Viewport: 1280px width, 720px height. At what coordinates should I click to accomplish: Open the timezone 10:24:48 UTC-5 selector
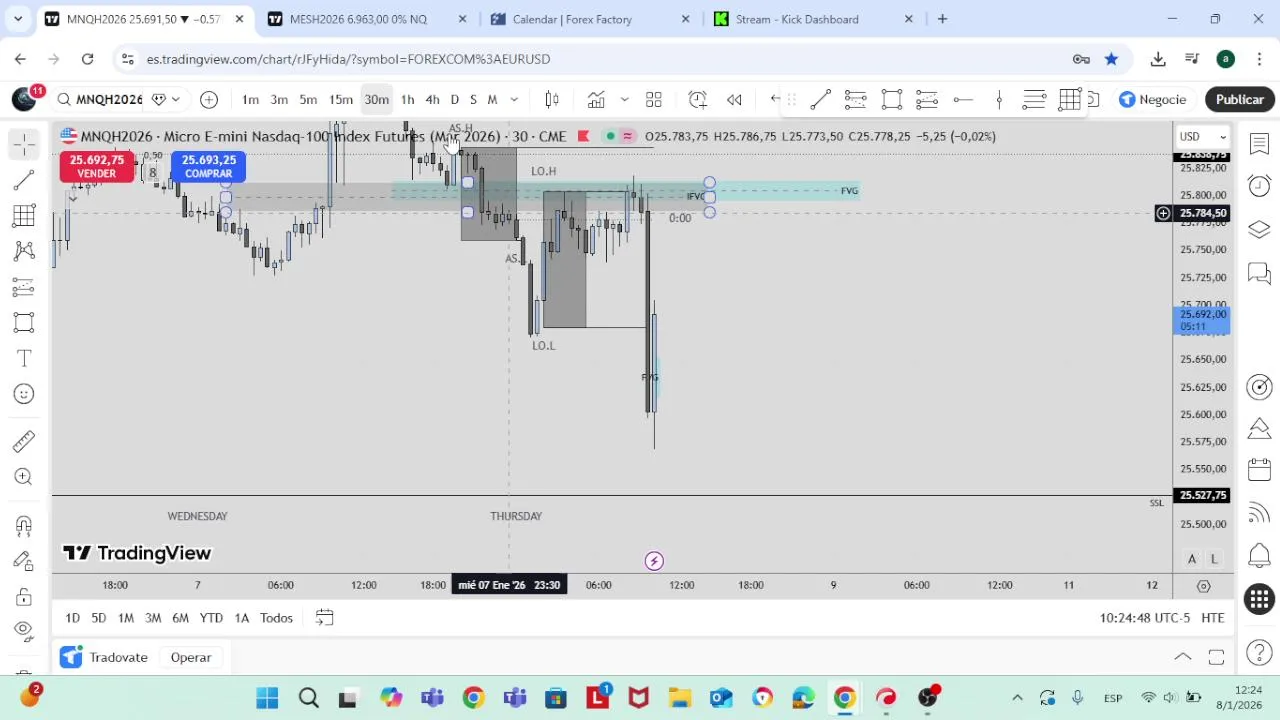[x=1145, y=618]
